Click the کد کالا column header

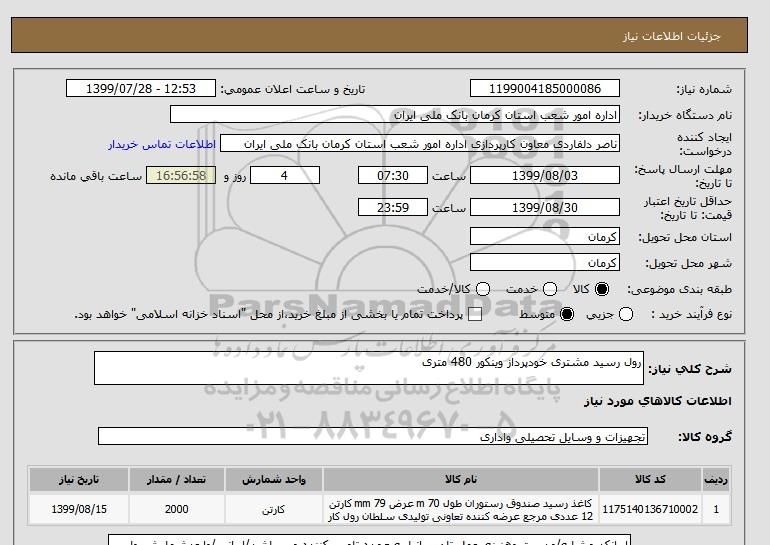pyautogui.click(x=650, y=479)
